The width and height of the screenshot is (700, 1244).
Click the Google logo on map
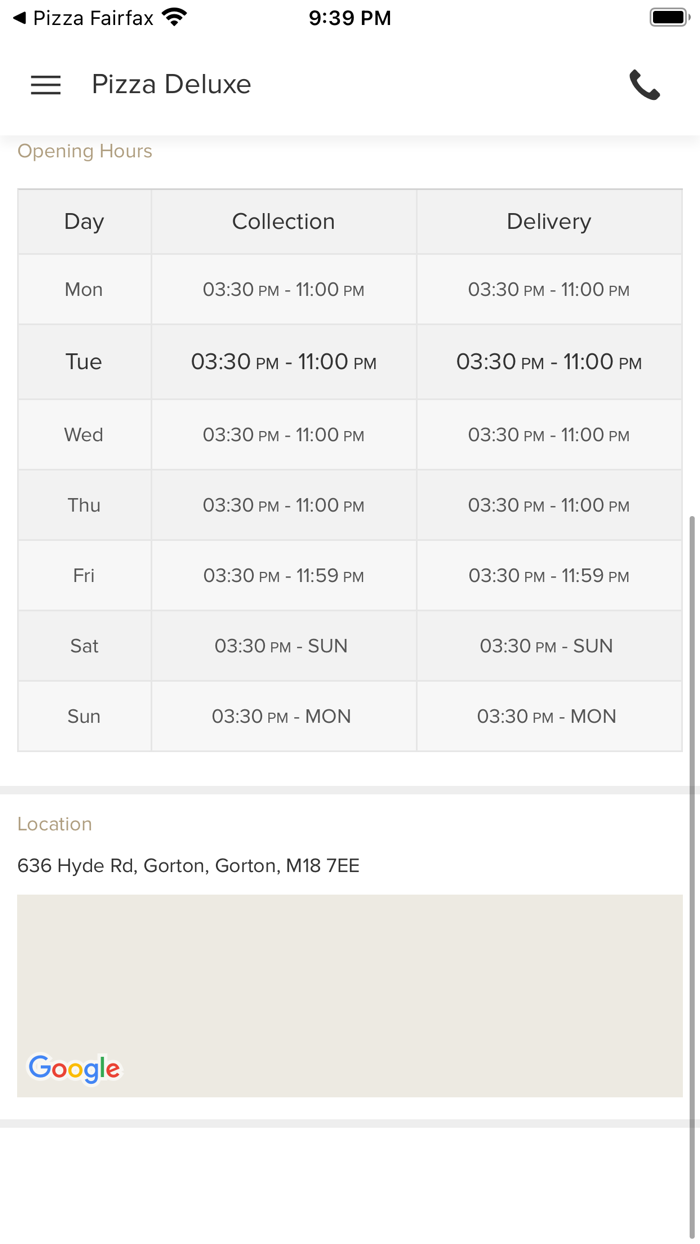pos(74,1068)
